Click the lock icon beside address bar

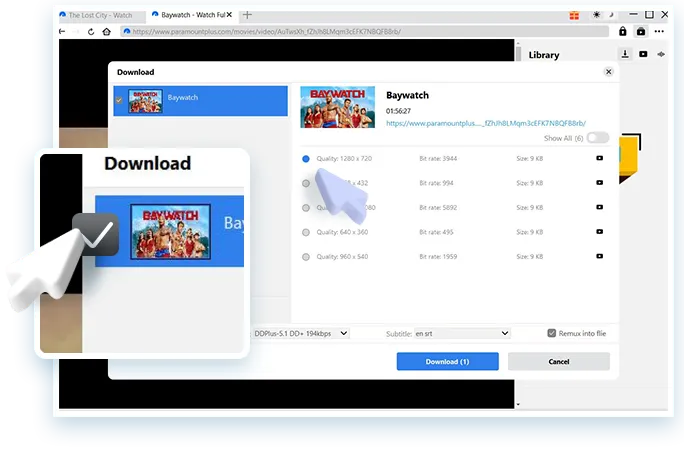pyautogui.click(x=622, y=31)
